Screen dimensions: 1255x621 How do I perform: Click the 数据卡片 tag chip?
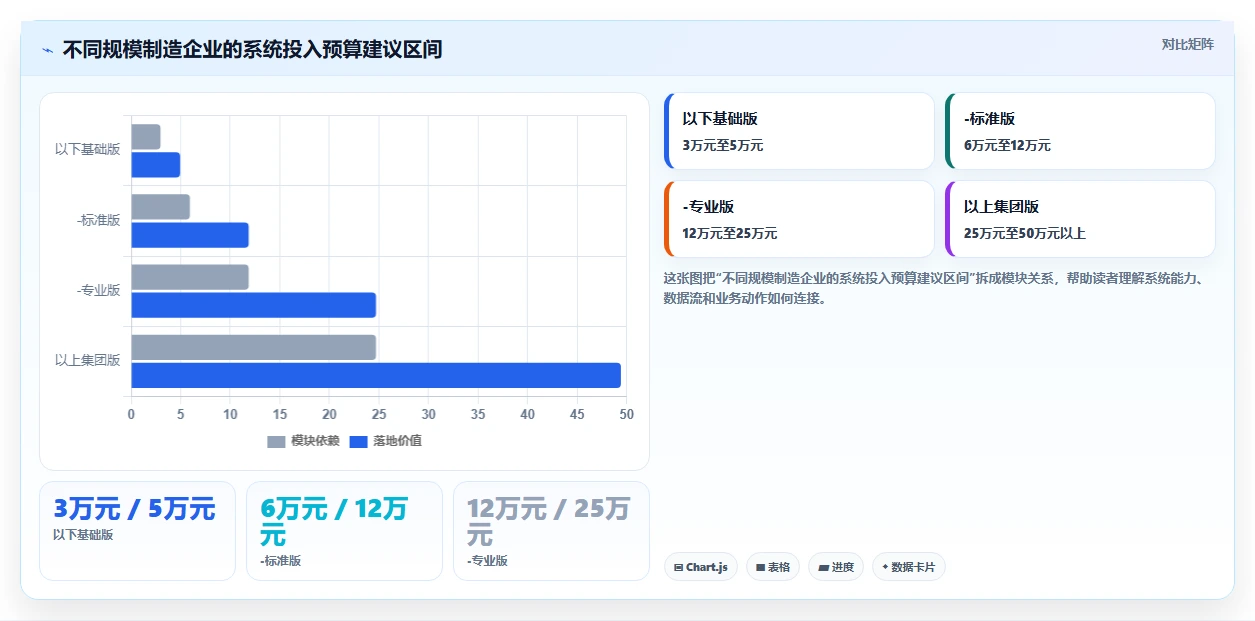(909, 567)
